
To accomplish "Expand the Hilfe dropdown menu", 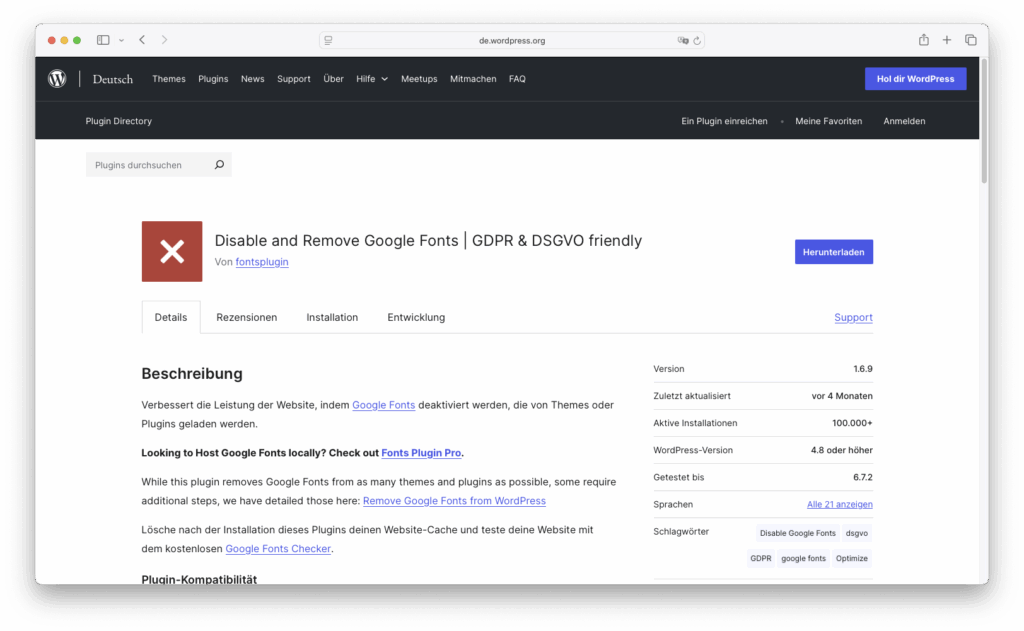I will (372, 79).
